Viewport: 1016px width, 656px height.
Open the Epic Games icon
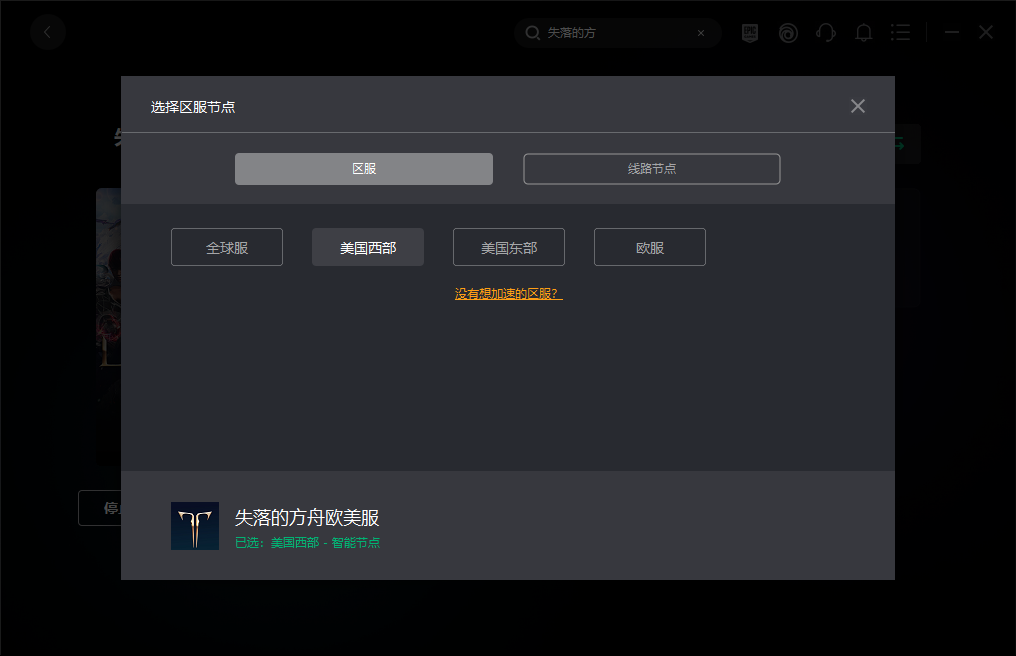click(750, 32)
